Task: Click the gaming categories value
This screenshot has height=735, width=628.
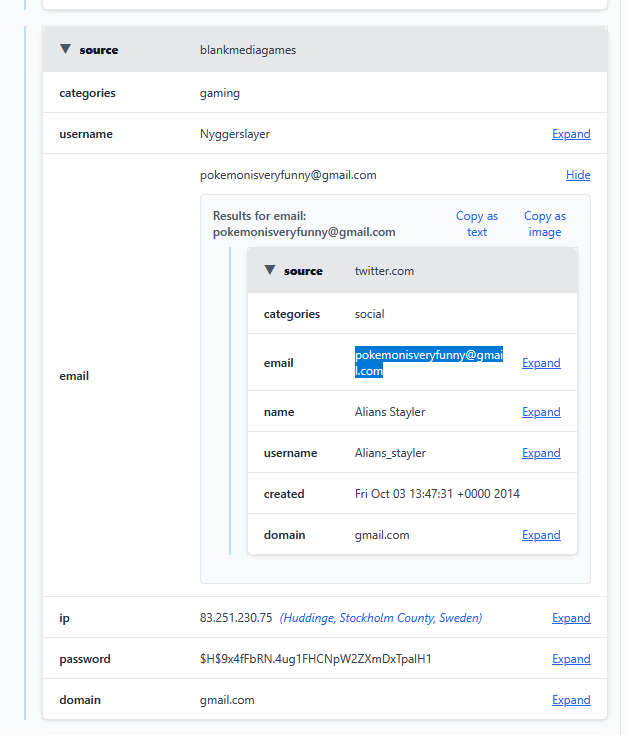Action: (x=220, y=93)
